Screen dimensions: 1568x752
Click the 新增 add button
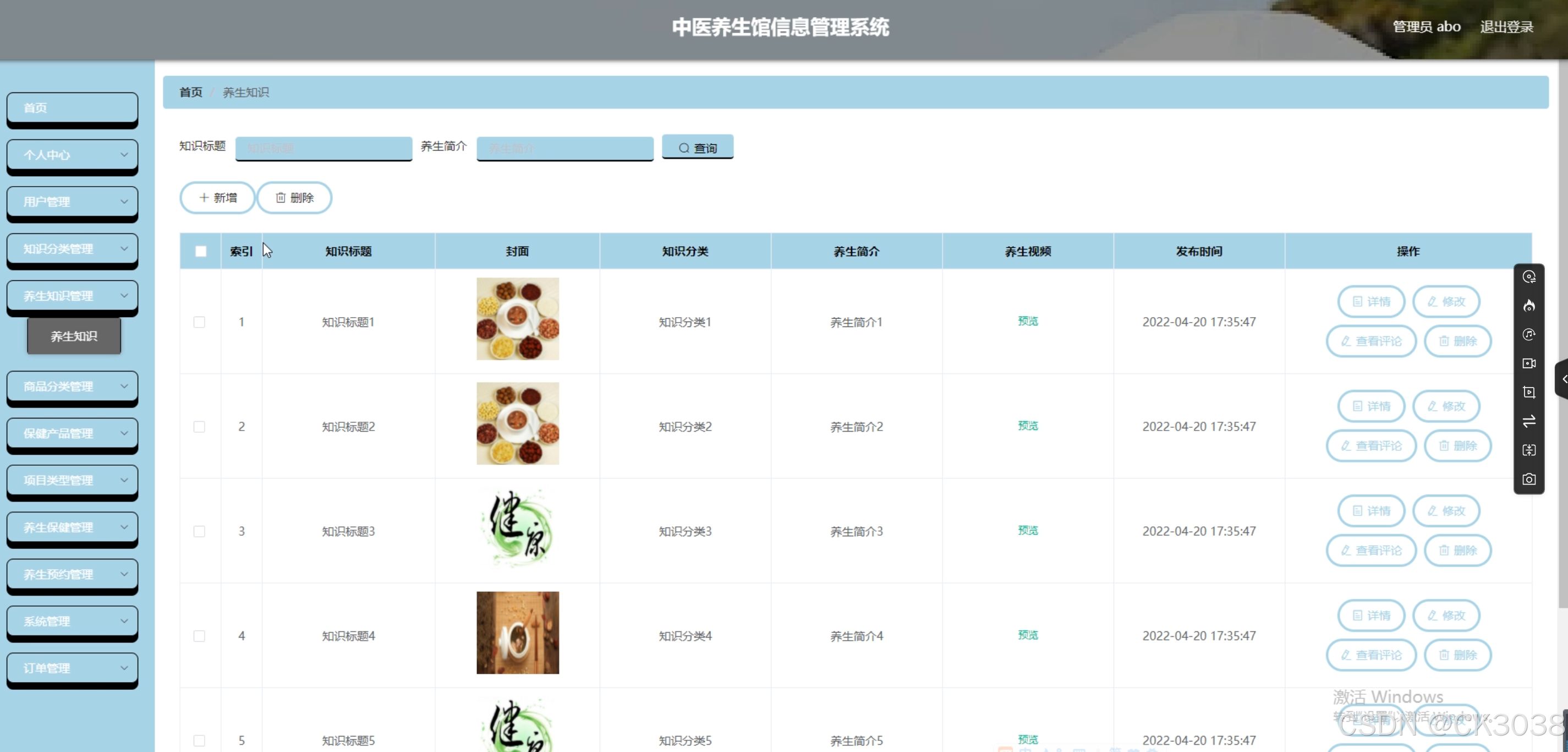click(217, 198)
